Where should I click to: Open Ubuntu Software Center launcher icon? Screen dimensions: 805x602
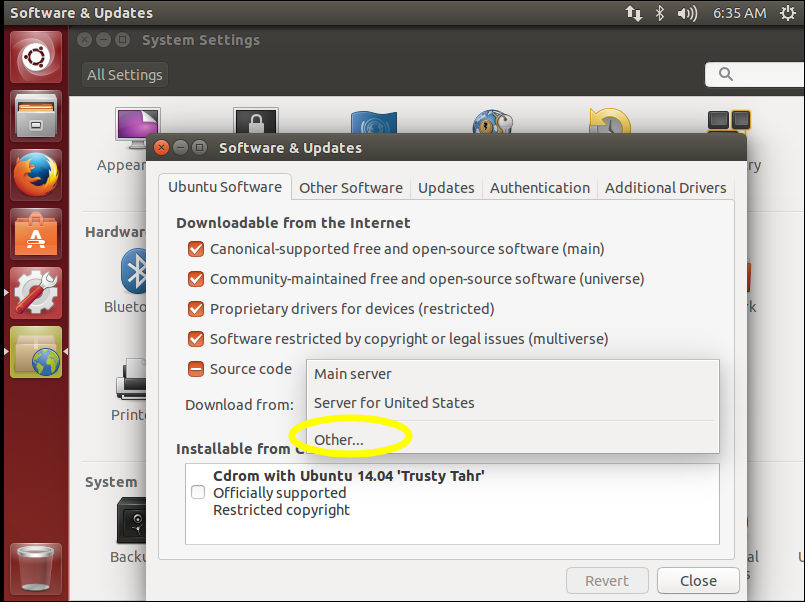[36, 234]
